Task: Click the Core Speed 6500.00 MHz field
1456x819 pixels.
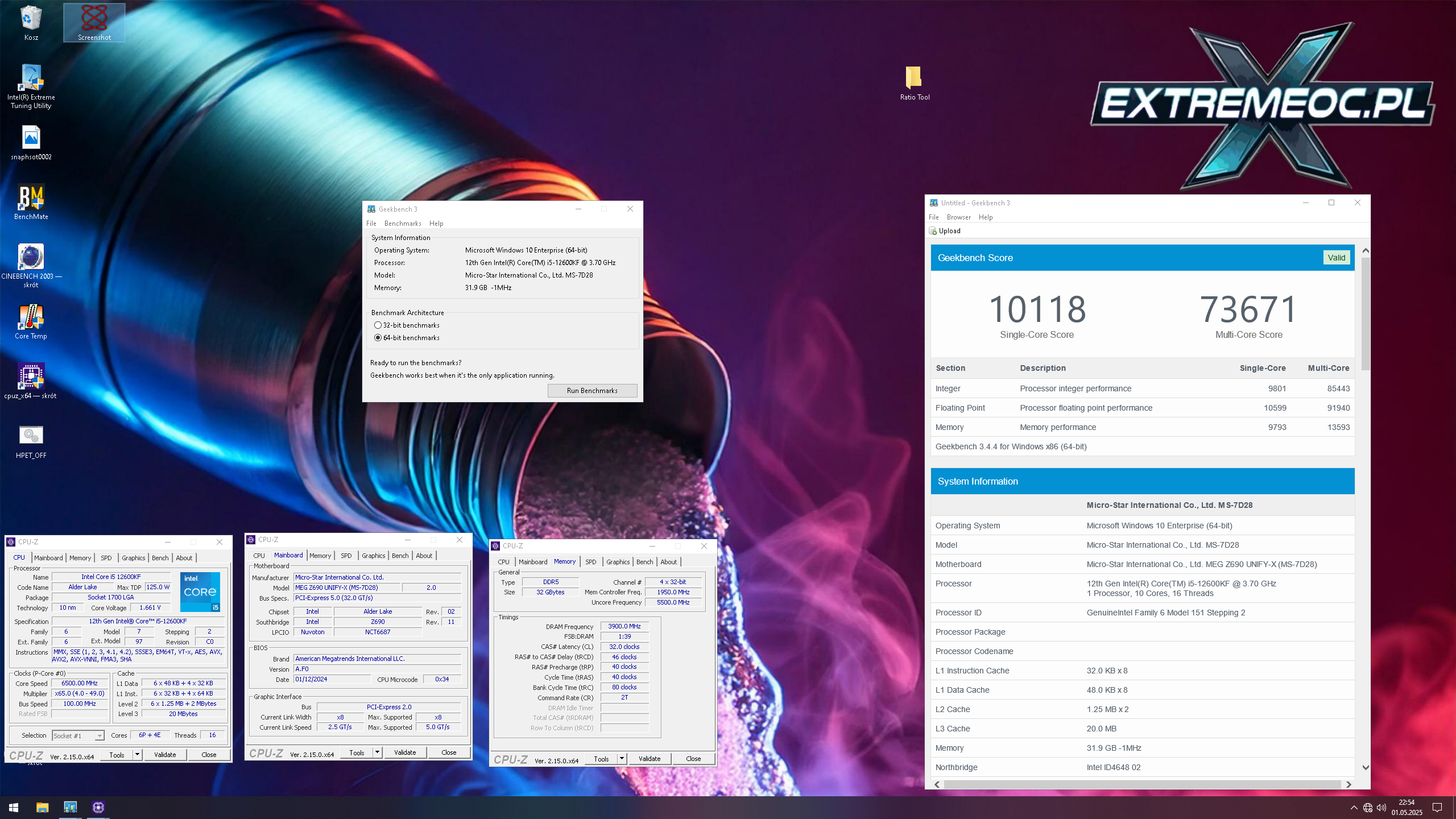Action: point(80,683)
